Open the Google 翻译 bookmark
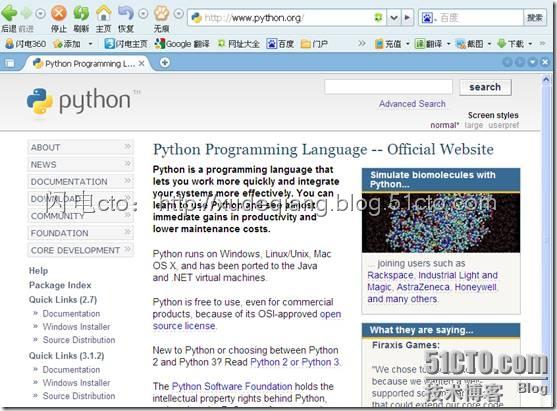The height and width of the screenshot is (411, 557). [x=182, y=44]
